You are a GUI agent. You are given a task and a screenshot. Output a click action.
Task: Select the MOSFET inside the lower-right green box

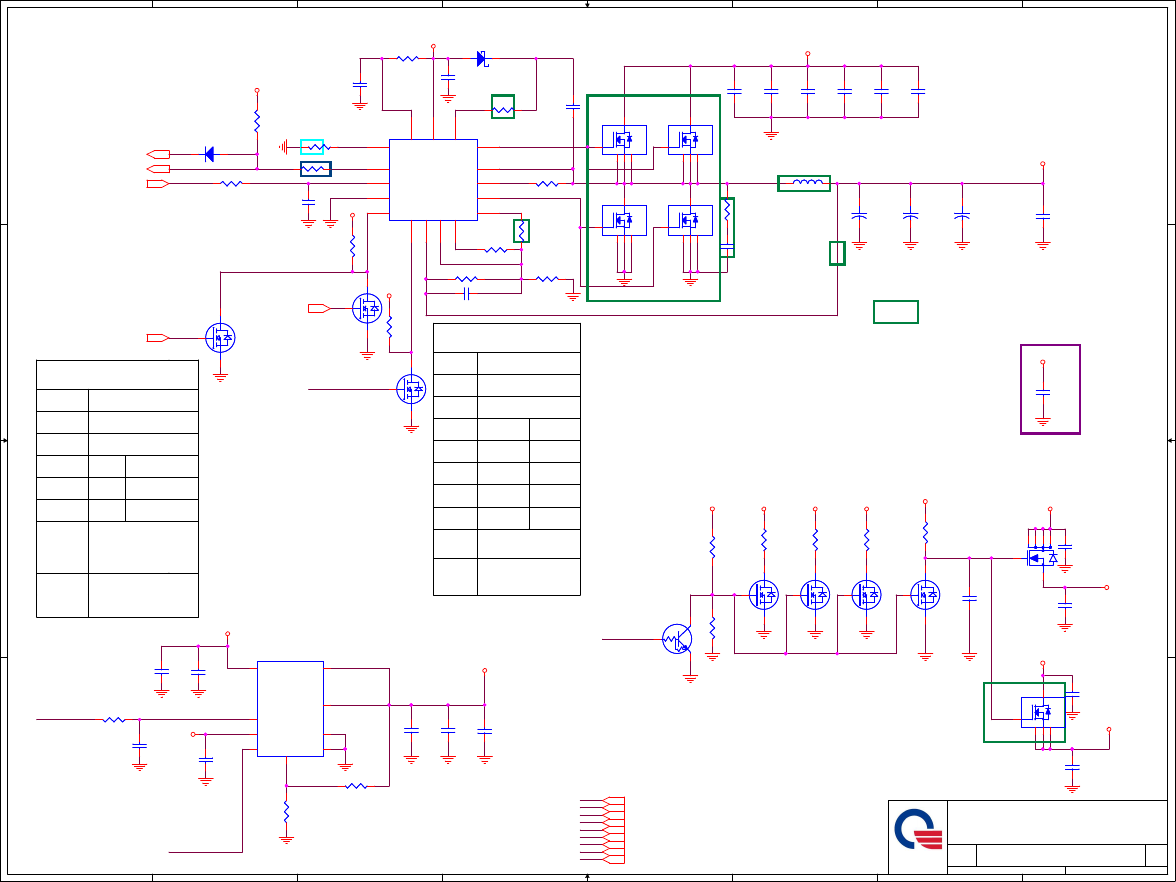(1042, 712)
